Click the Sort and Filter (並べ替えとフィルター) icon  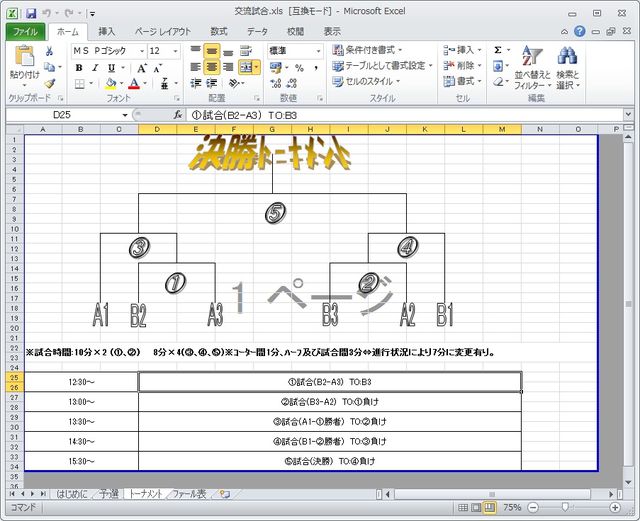pos(532,65)
